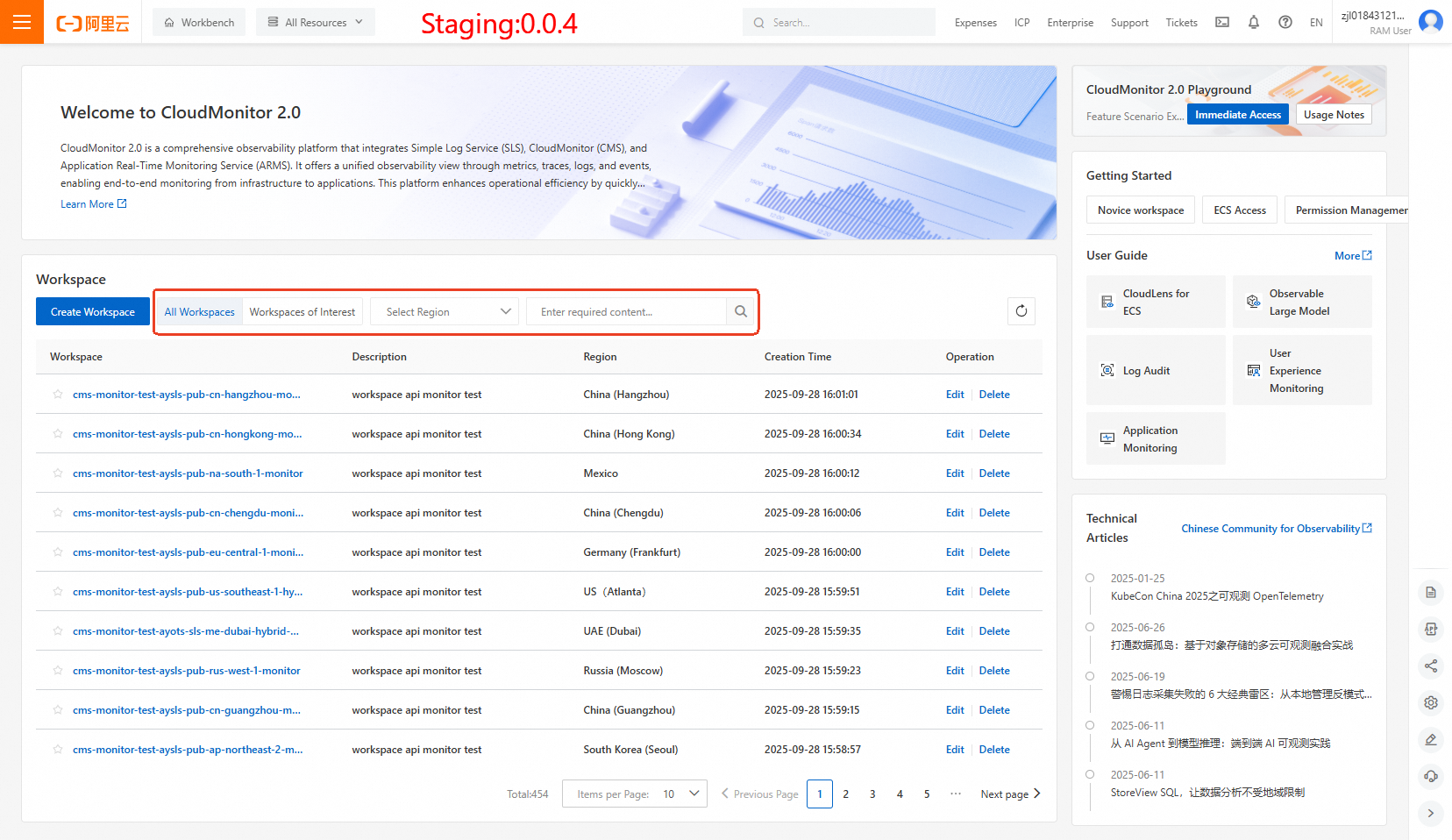This screenshot has width=1452, height=840.
Task: Open the headset support icon in sidebar
Action: click(1431, 776)
